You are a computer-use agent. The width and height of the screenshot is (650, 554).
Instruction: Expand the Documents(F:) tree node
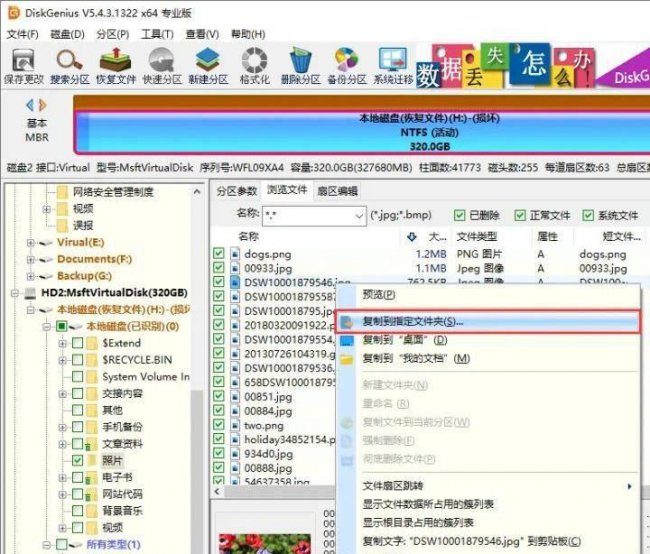30,260
